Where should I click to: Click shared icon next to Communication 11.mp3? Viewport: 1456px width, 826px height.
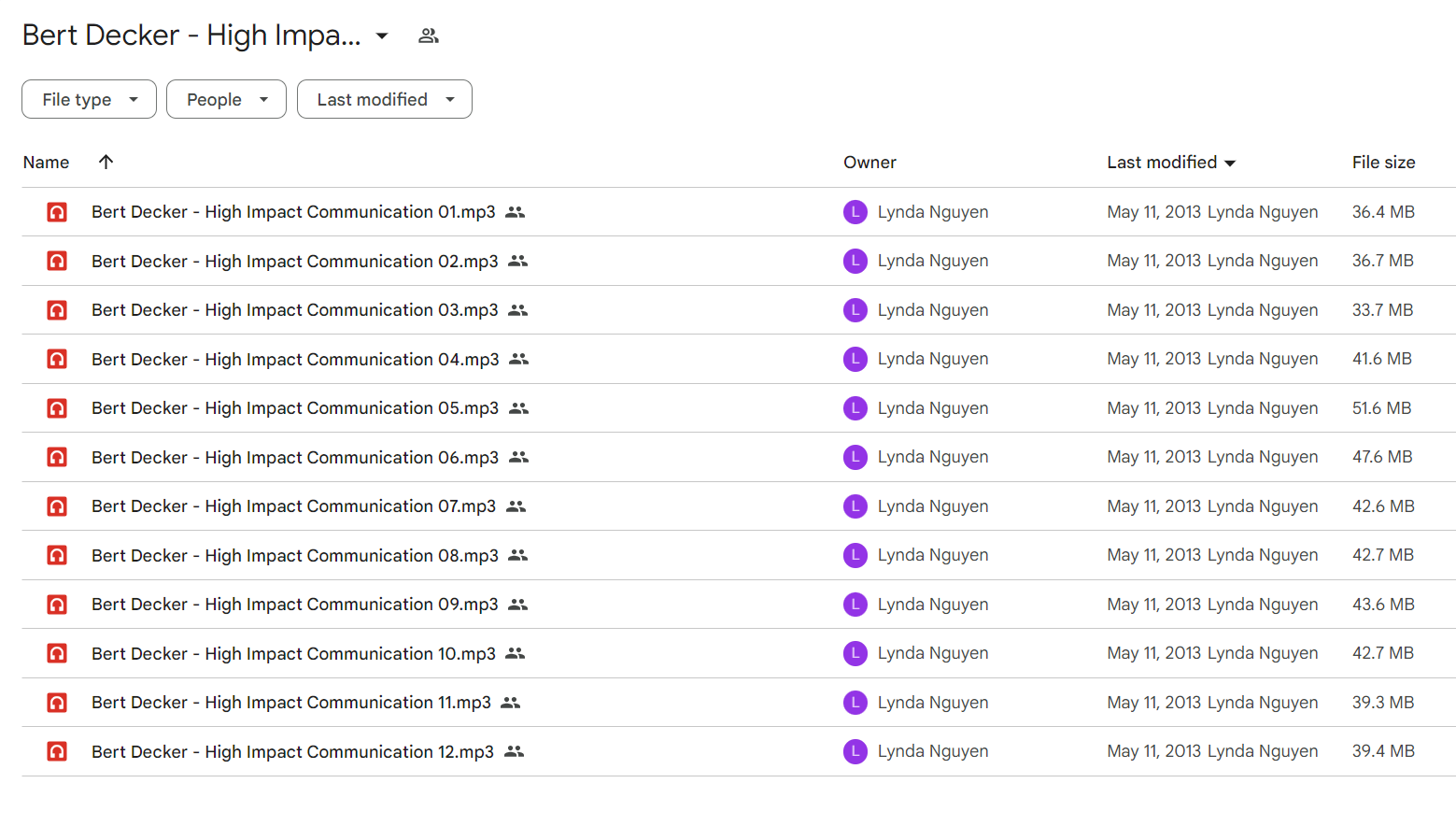coord(511,703)
